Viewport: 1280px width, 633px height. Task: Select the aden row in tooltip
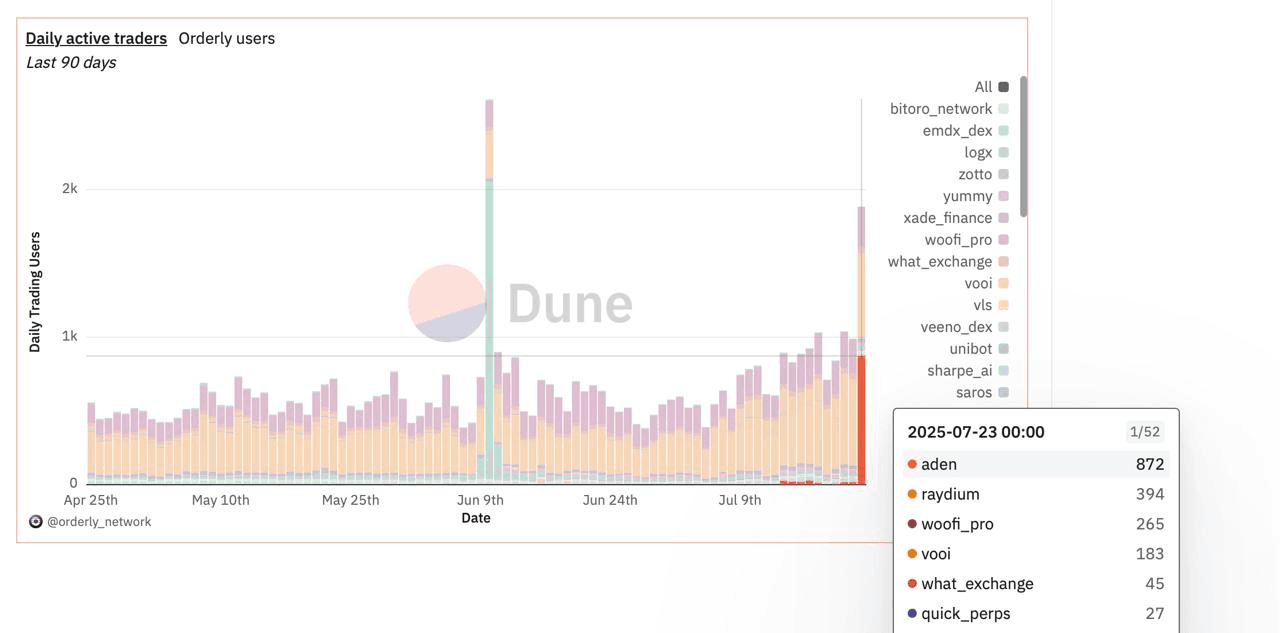coord(1036,464)
